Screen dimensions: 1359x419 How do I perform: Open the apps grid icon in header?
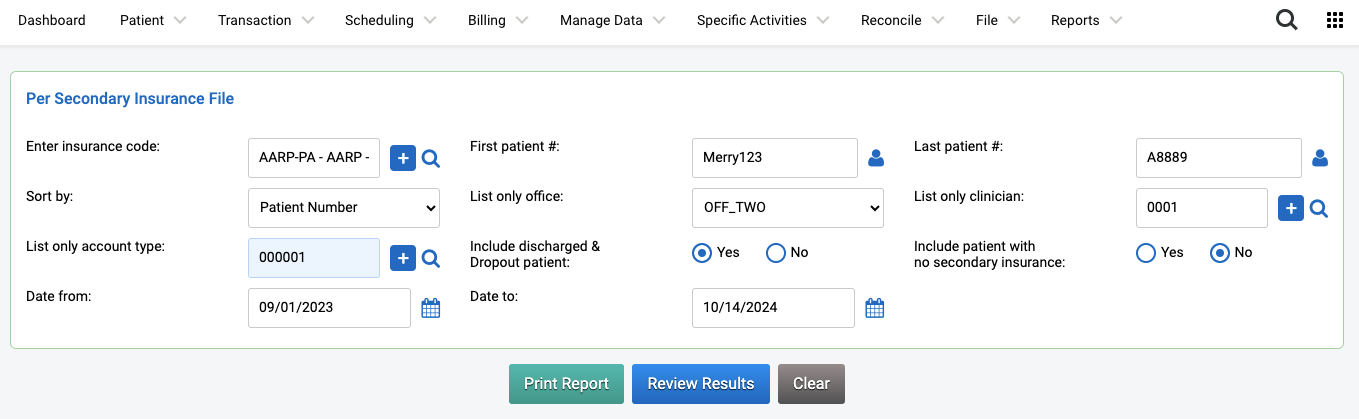tap(1335, 20)
